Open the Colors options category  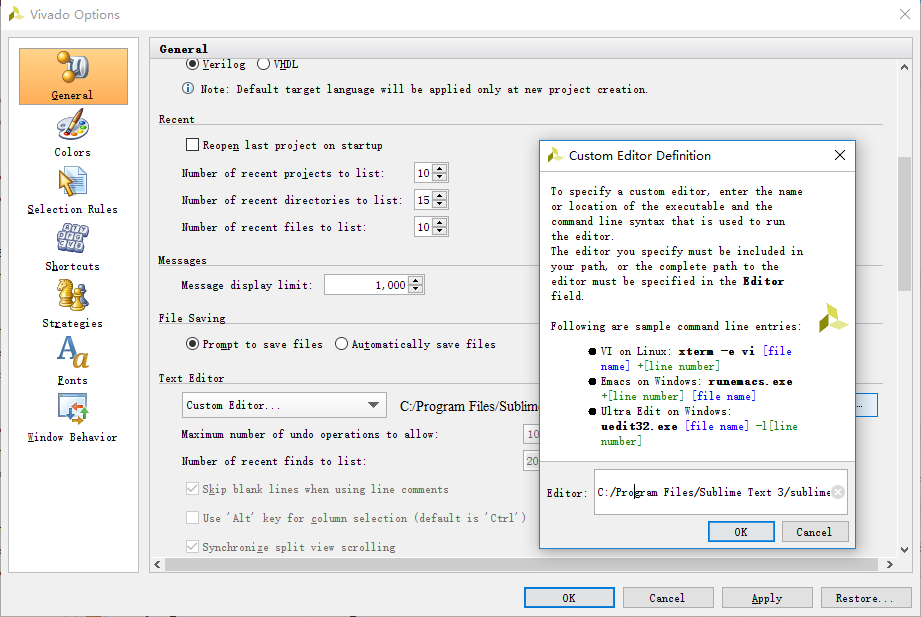click(73, 135)
